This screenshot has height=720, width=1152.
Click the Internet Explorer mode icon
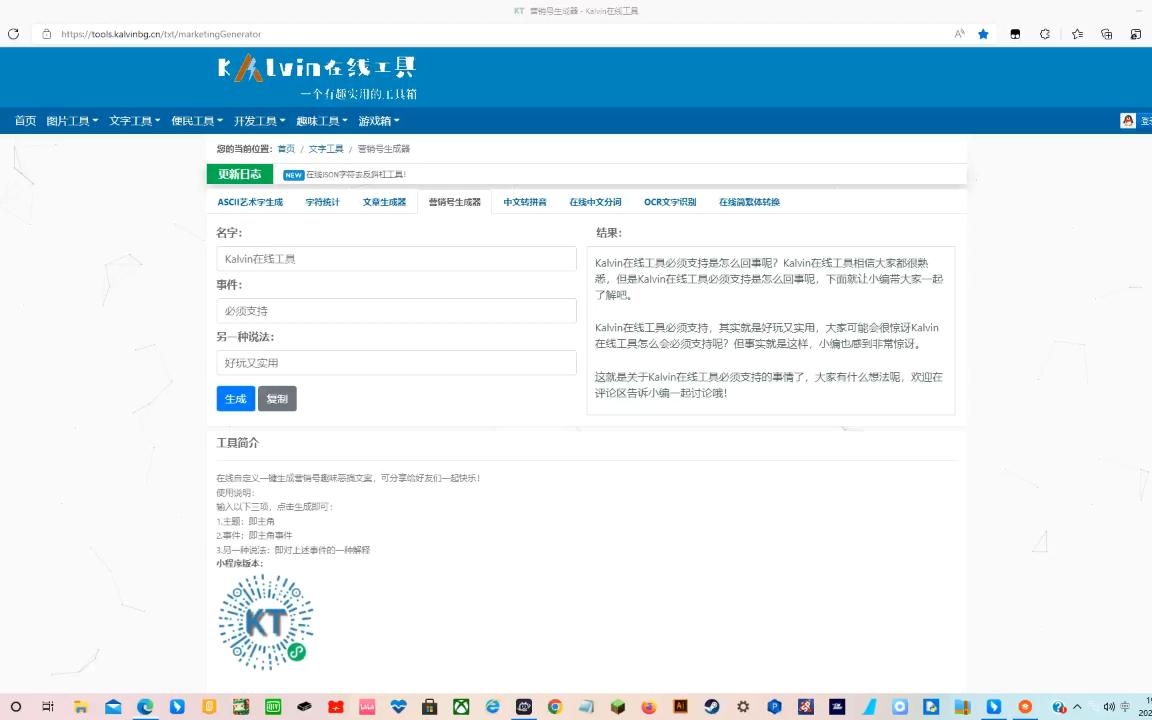coord(1136,34)
